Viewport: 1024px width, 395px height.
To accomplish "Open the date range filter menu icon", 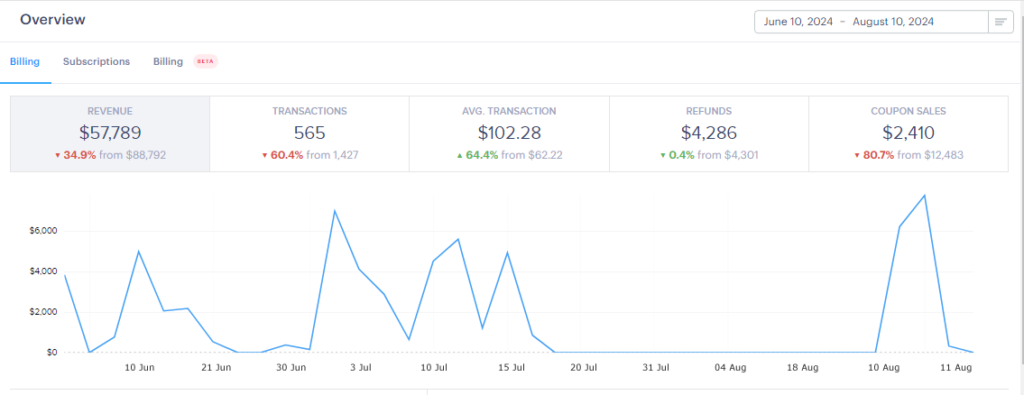I will coord(1000,22).
